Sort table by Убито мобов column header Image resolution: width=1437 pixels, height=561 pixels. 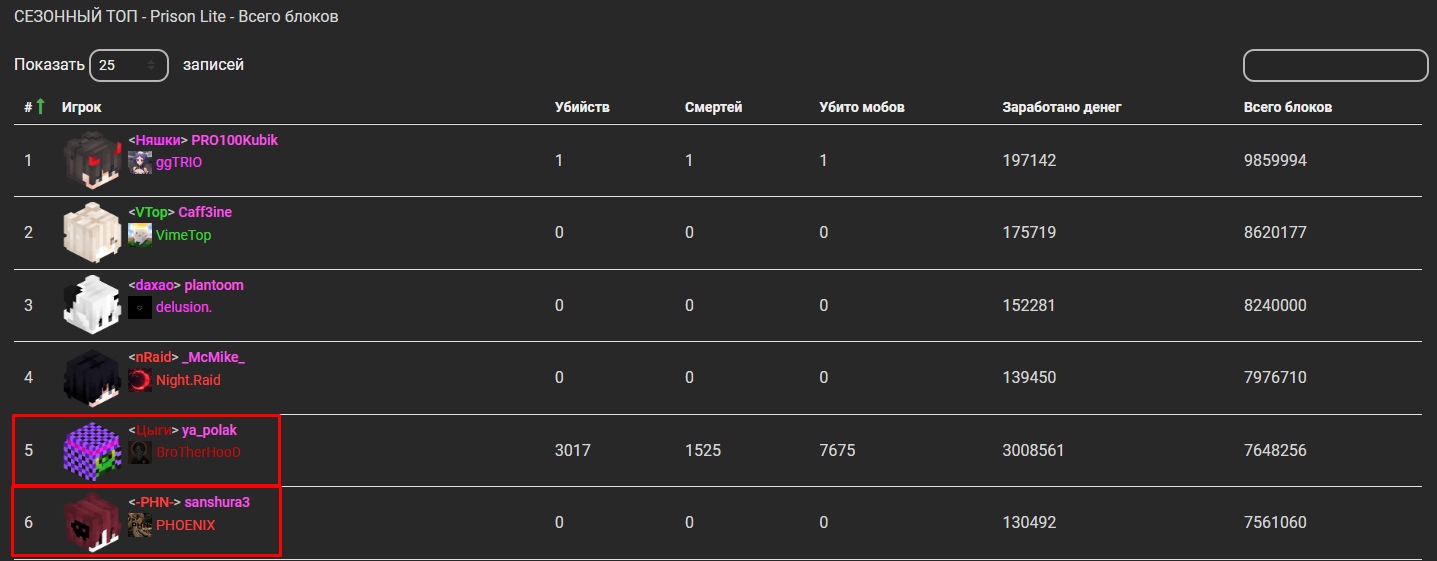(861, 107)
